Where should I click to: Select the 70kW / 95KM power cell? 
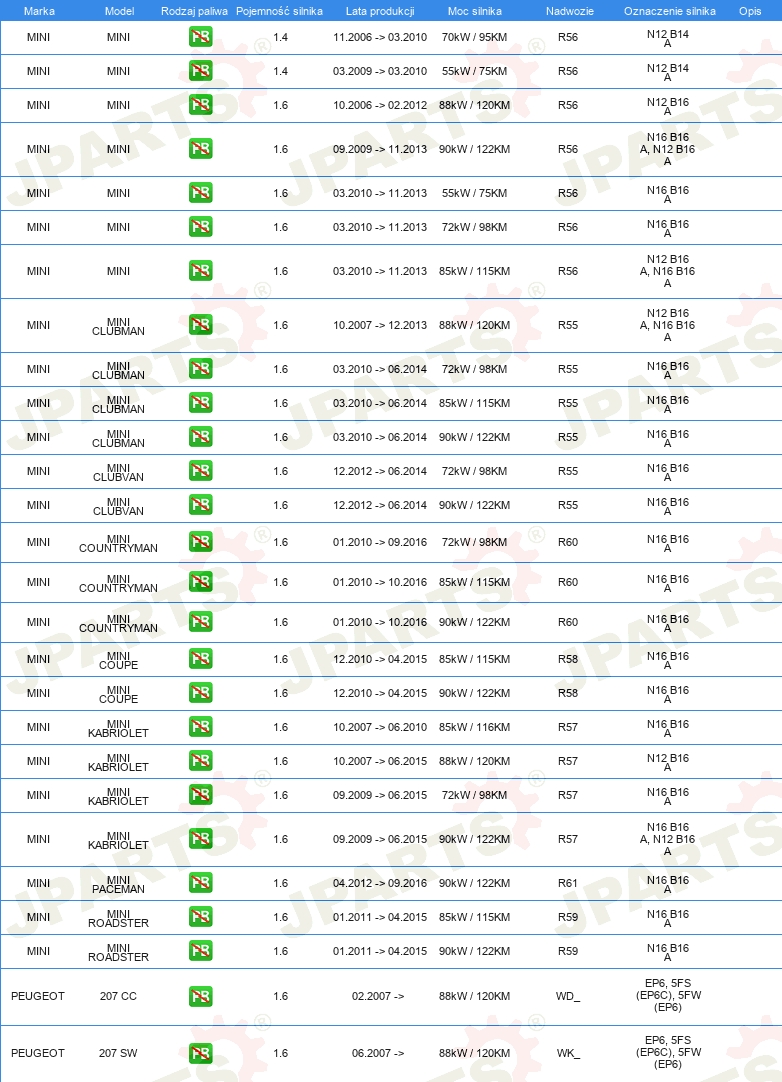tap(474, 37)
